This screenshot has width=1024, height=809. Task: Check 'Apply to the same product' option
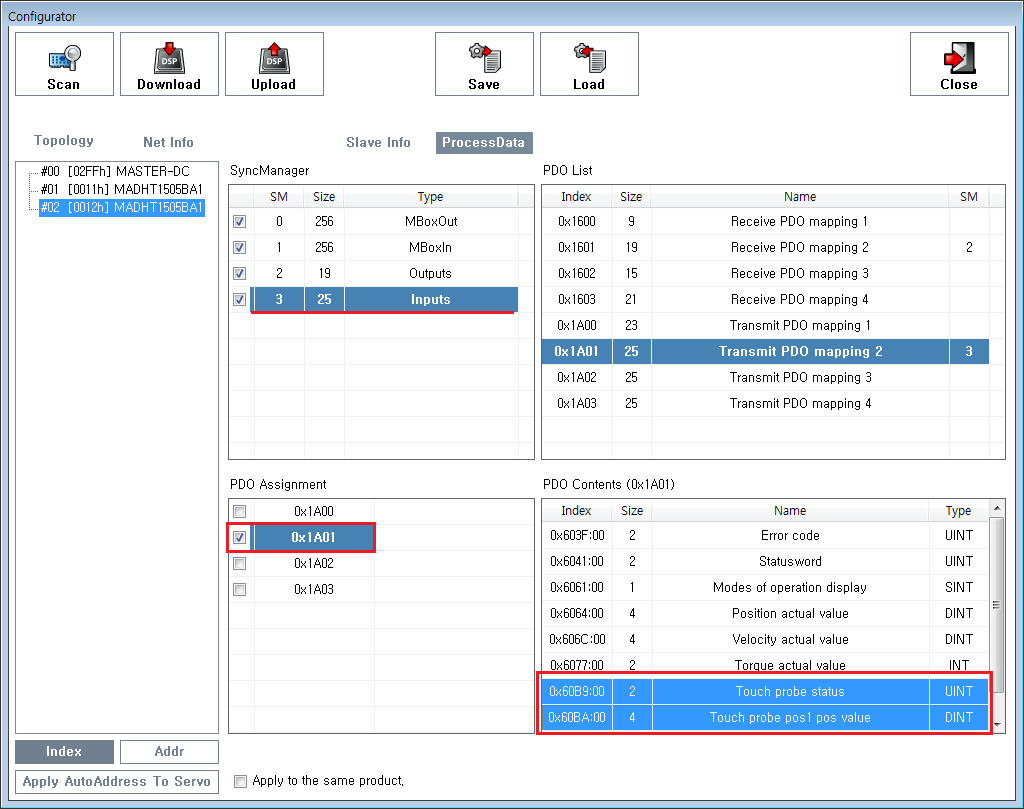pyautogui.click(x=240, y=781)
